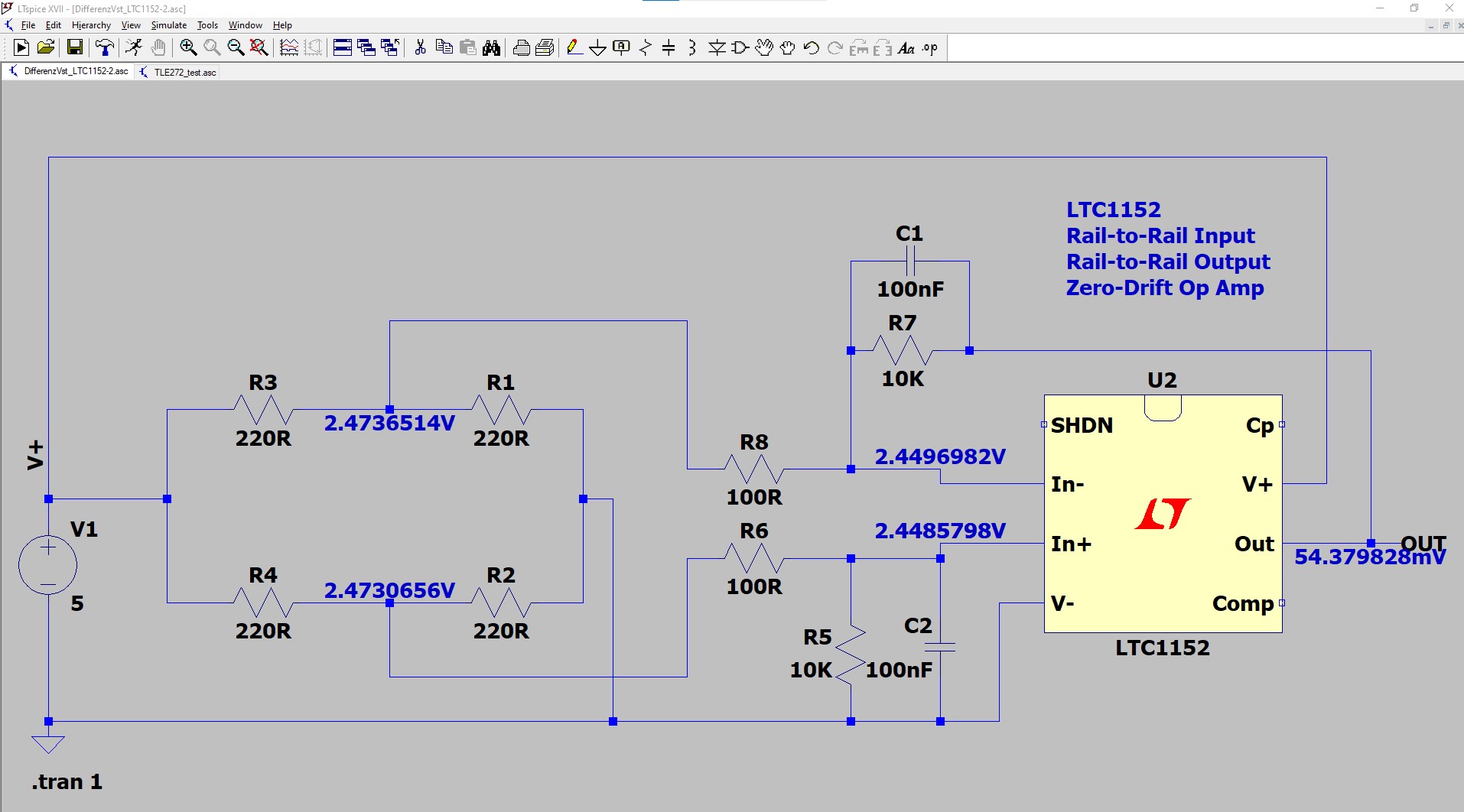Save the schematic with the floppy icon
Image resolution: width=1464 pixels, height=812 pixels.
(x=74, y=48)
